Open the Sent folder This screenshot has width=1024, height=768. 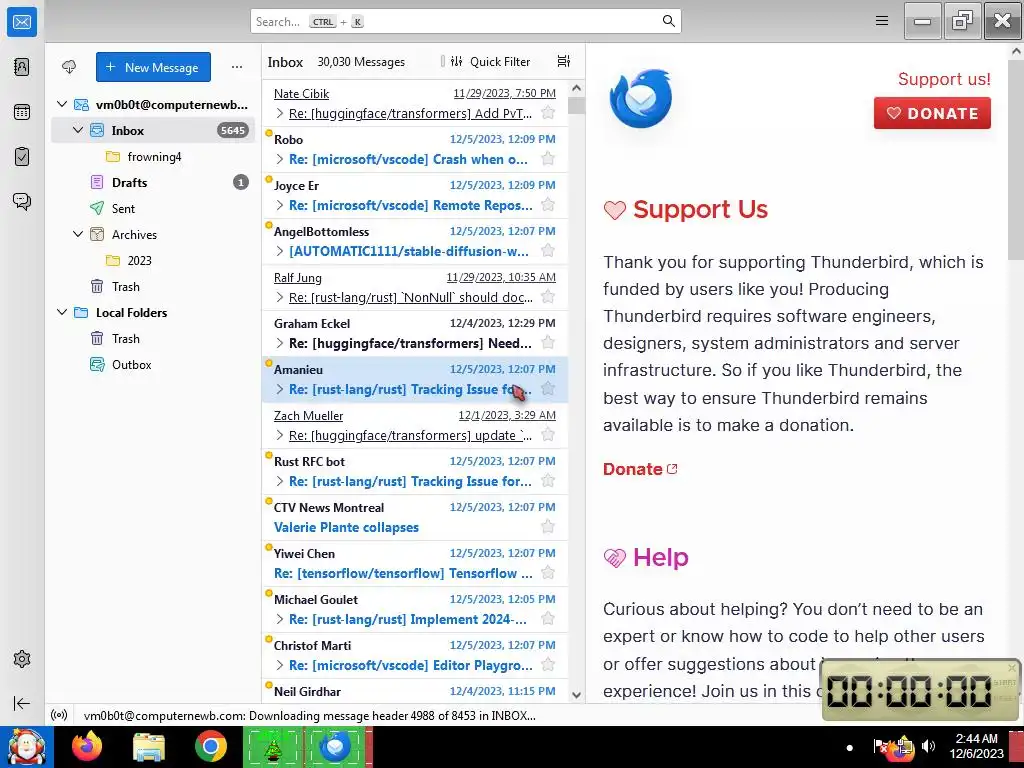[153, 208]
